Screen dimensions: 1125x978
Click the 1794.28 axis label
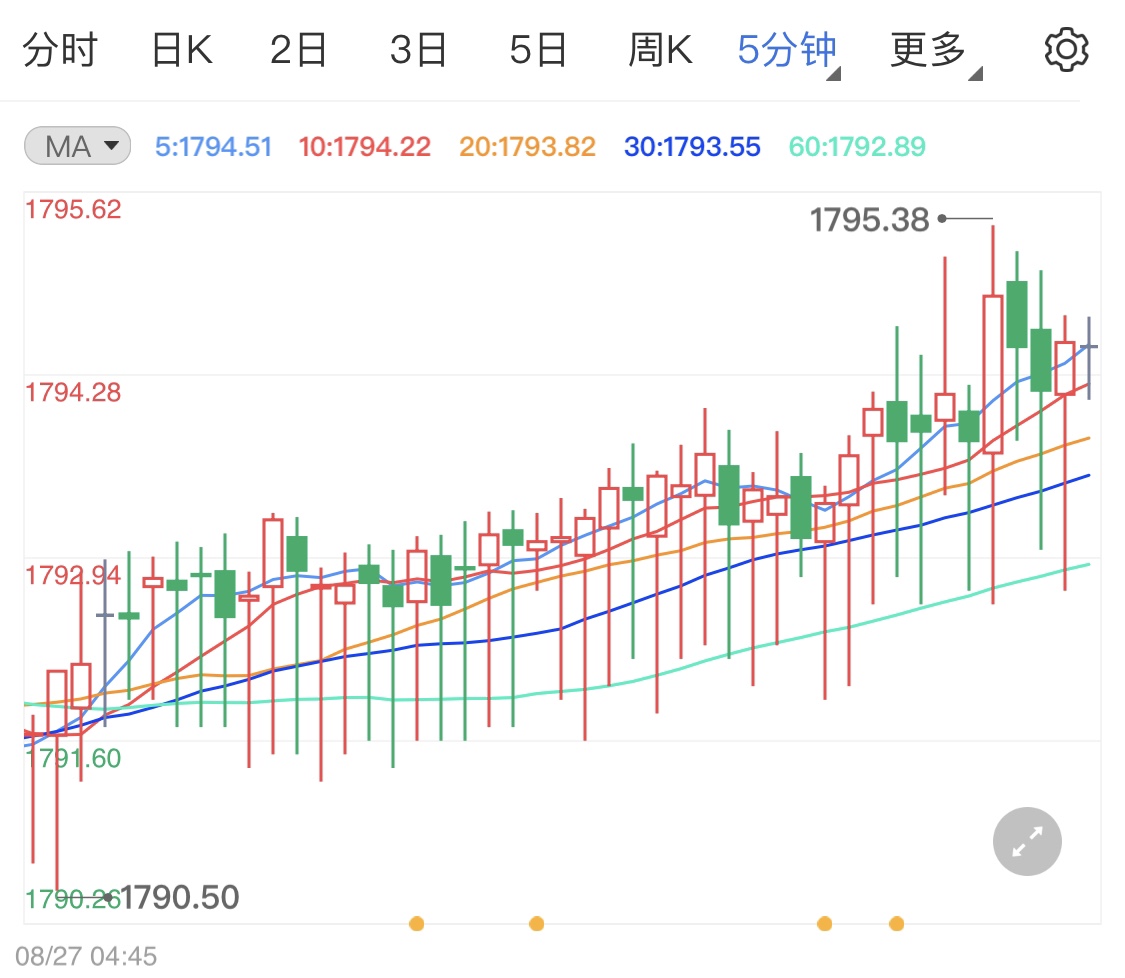[x=73, y=392]
